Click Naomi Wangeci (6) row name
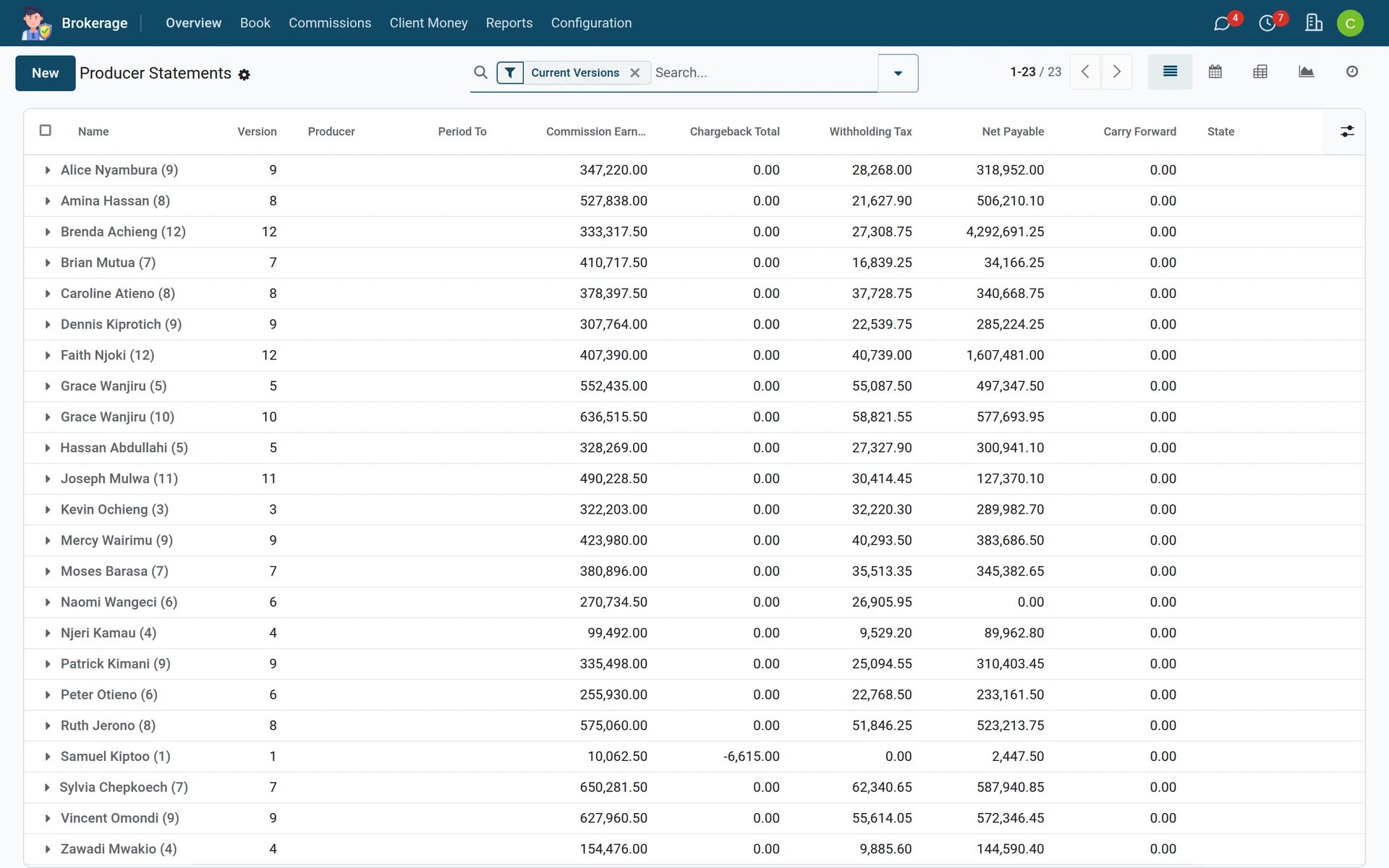This screenshot has width=1389, height=868. 119,602
